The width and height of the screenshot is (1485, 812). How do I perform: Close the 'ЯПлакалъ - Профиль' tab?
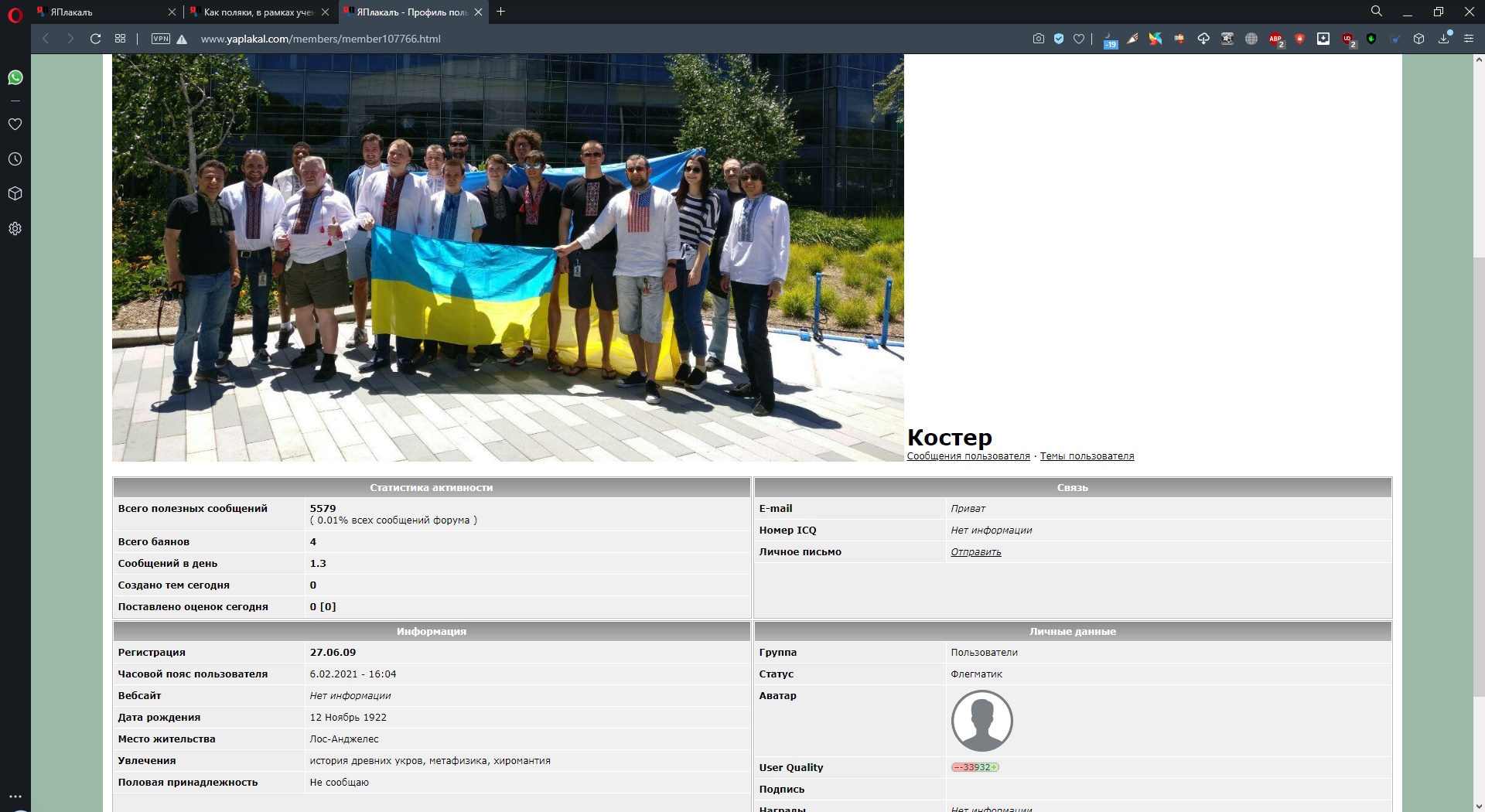[478, 12]
